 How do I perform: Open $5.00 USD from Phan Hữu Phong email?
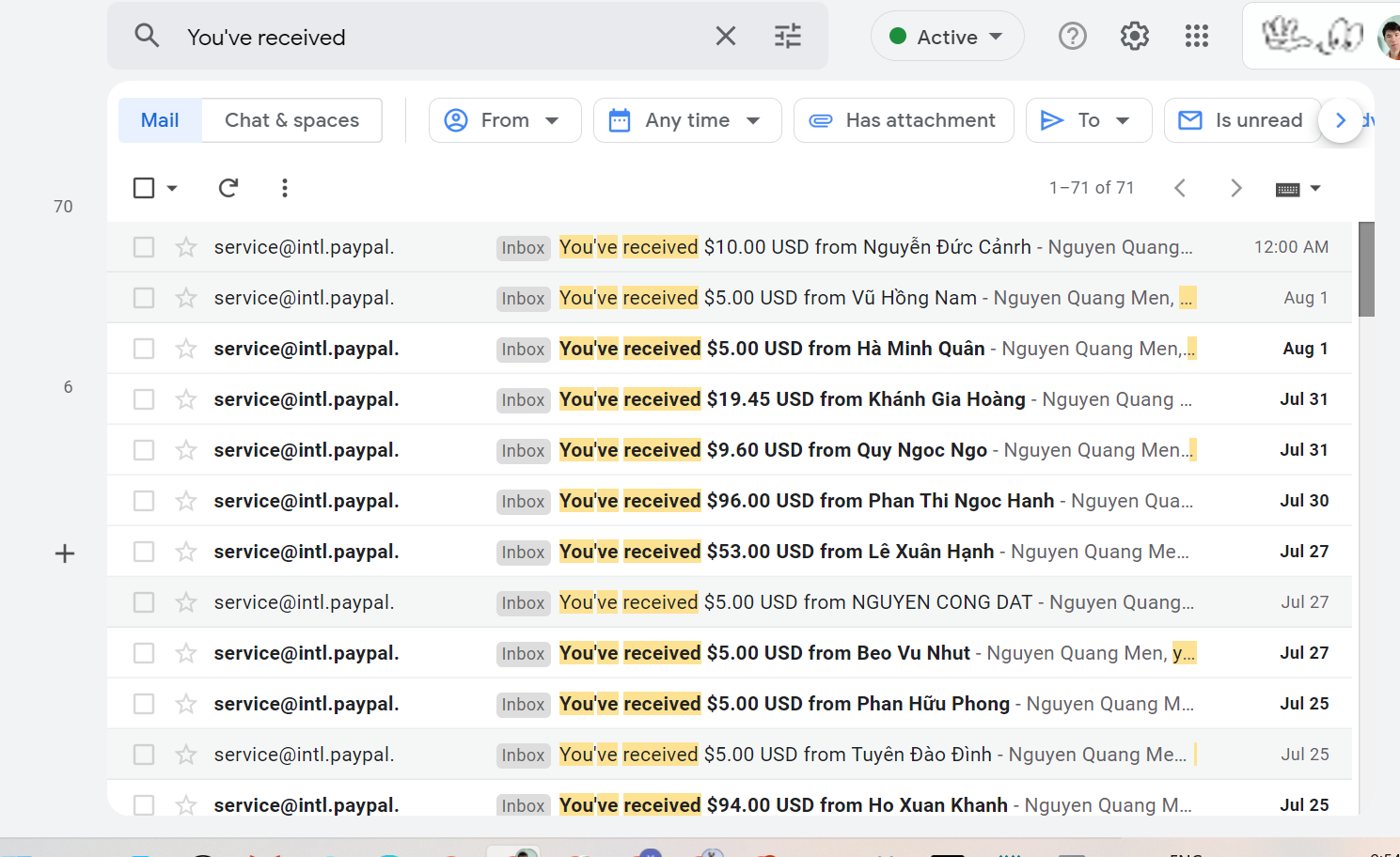click(729, 704)
